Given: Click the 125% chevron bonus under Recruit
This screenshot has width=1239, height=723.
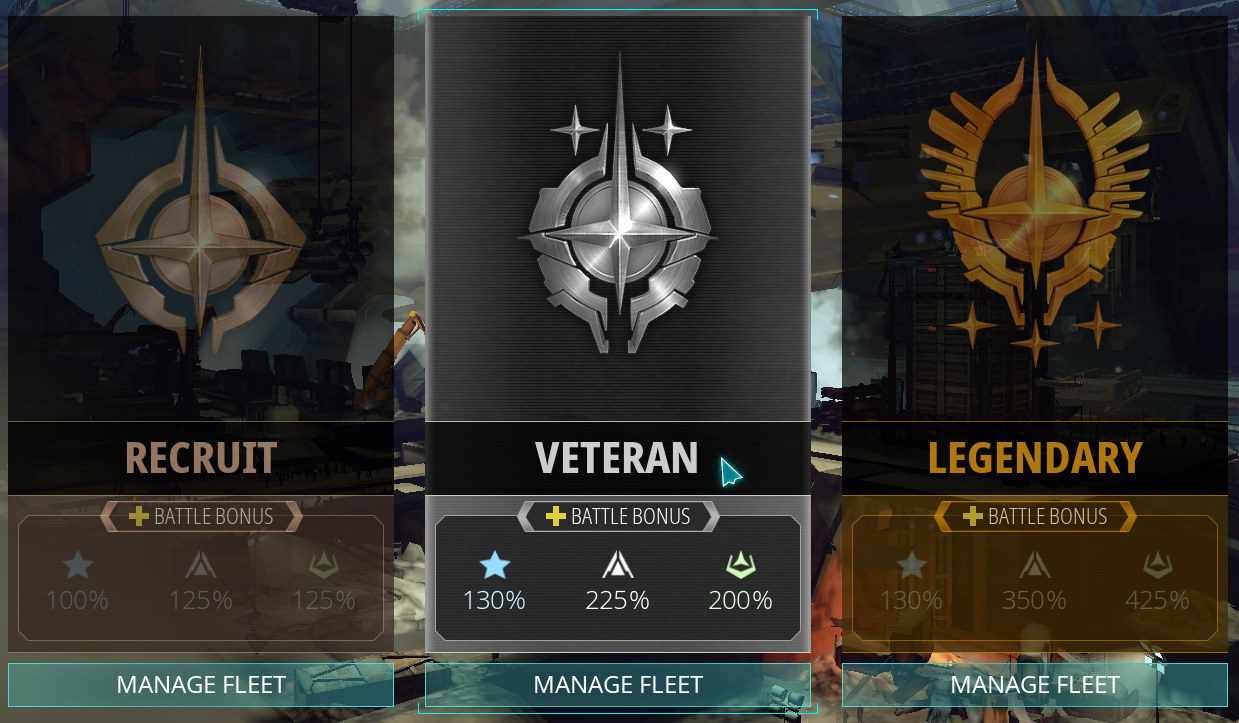Looking at the screenshot, I should tap(201, 601).
